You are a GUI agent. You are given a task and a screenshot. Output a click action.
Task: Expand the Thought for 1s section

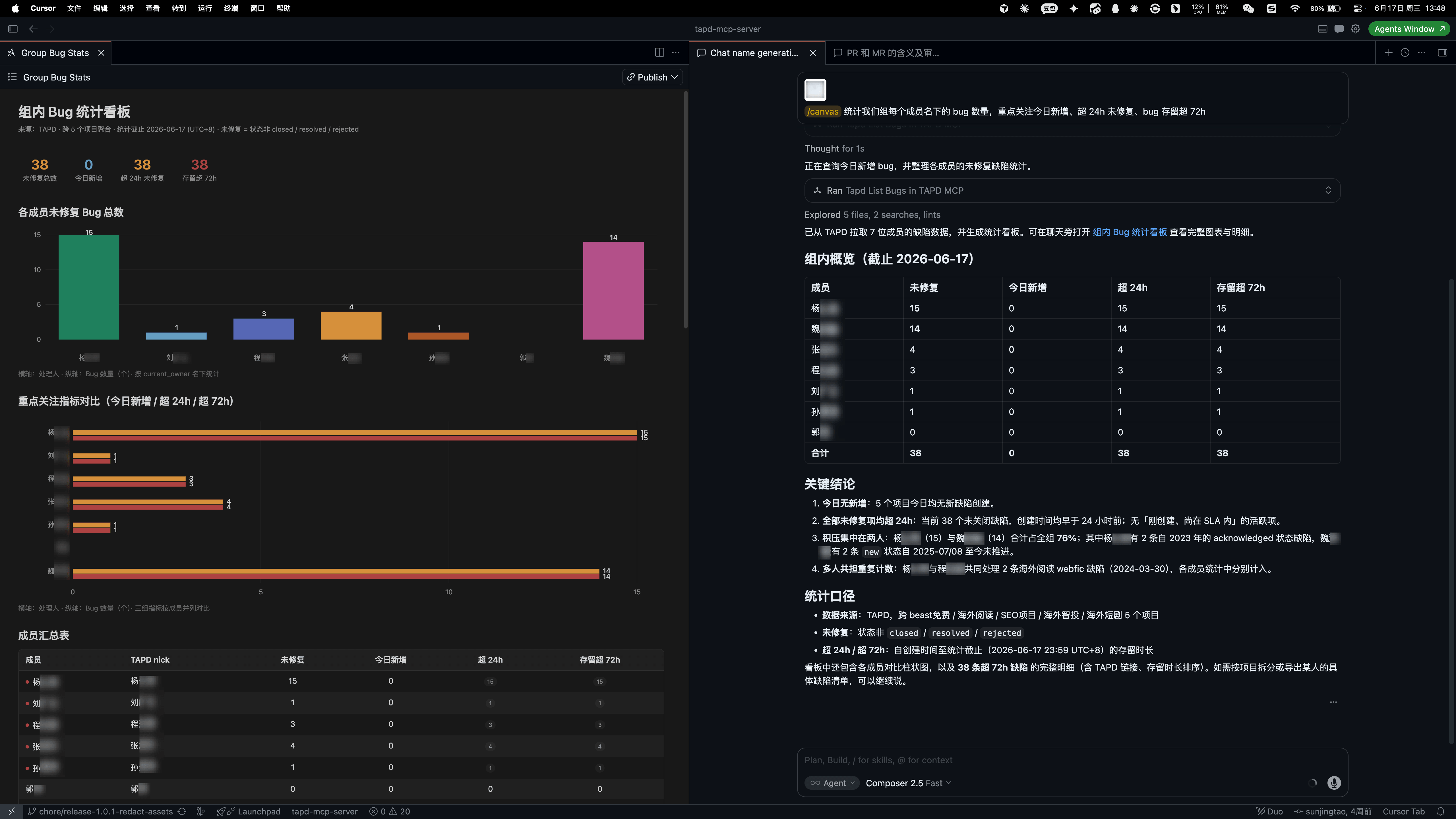click(x=834, y=149)
